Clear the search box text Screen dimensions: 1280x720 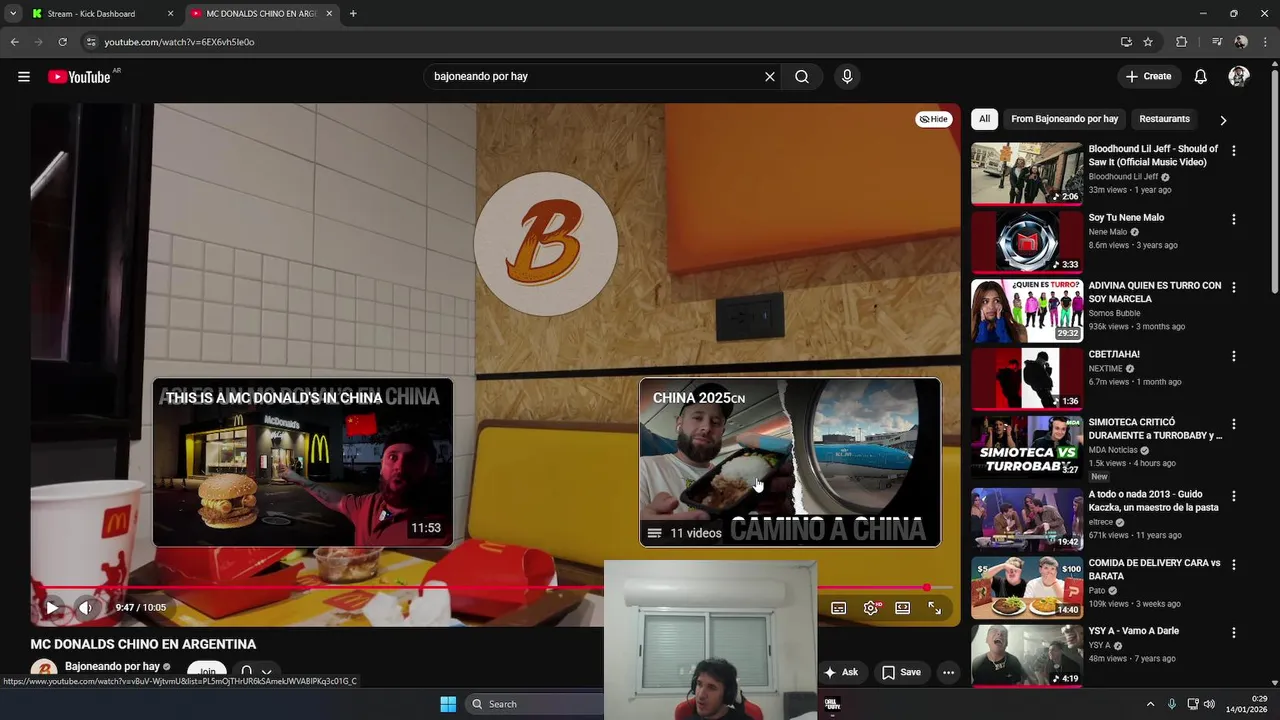tap(770, 77)
